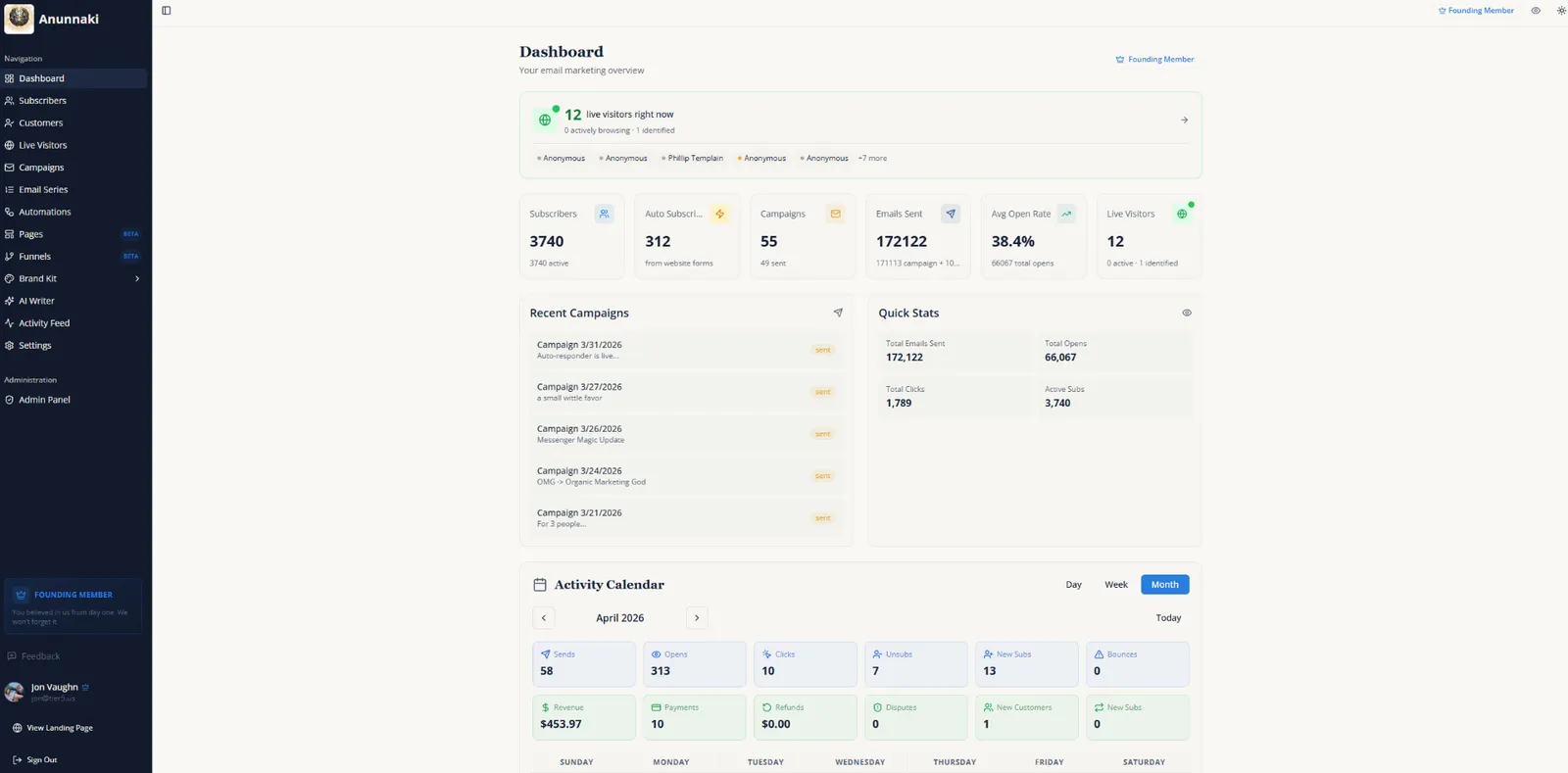
Task: Select the Day calendar view
Action: tap(1074, 585)
